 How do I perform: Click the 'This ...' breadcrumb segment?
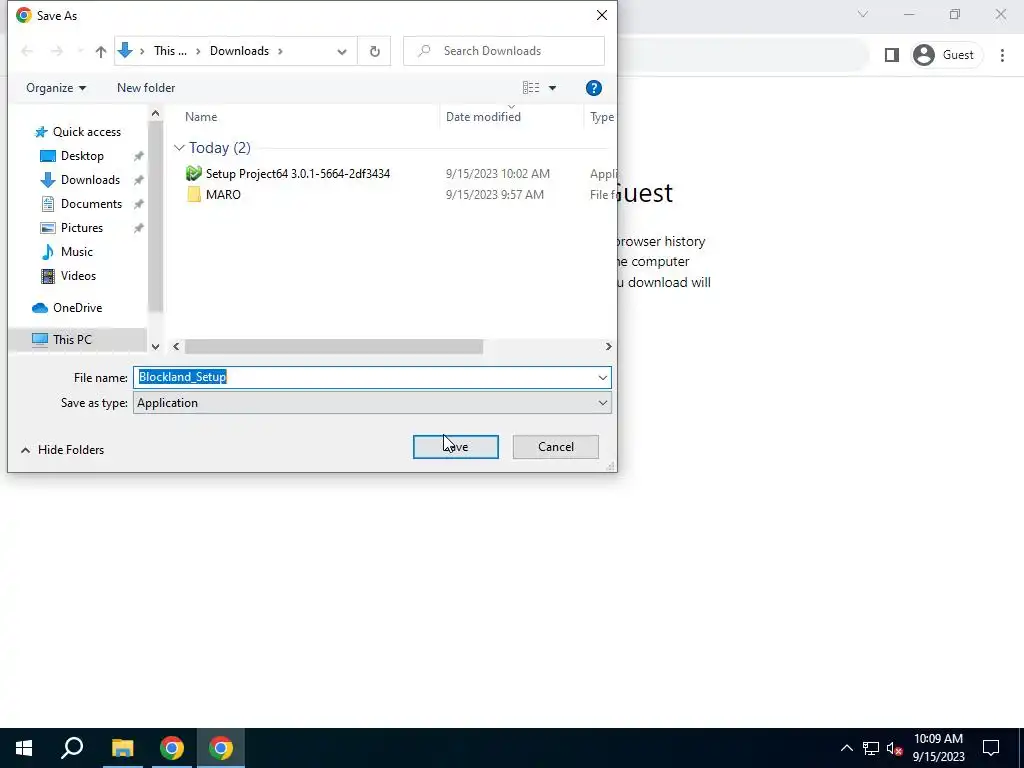coord(170,51)
